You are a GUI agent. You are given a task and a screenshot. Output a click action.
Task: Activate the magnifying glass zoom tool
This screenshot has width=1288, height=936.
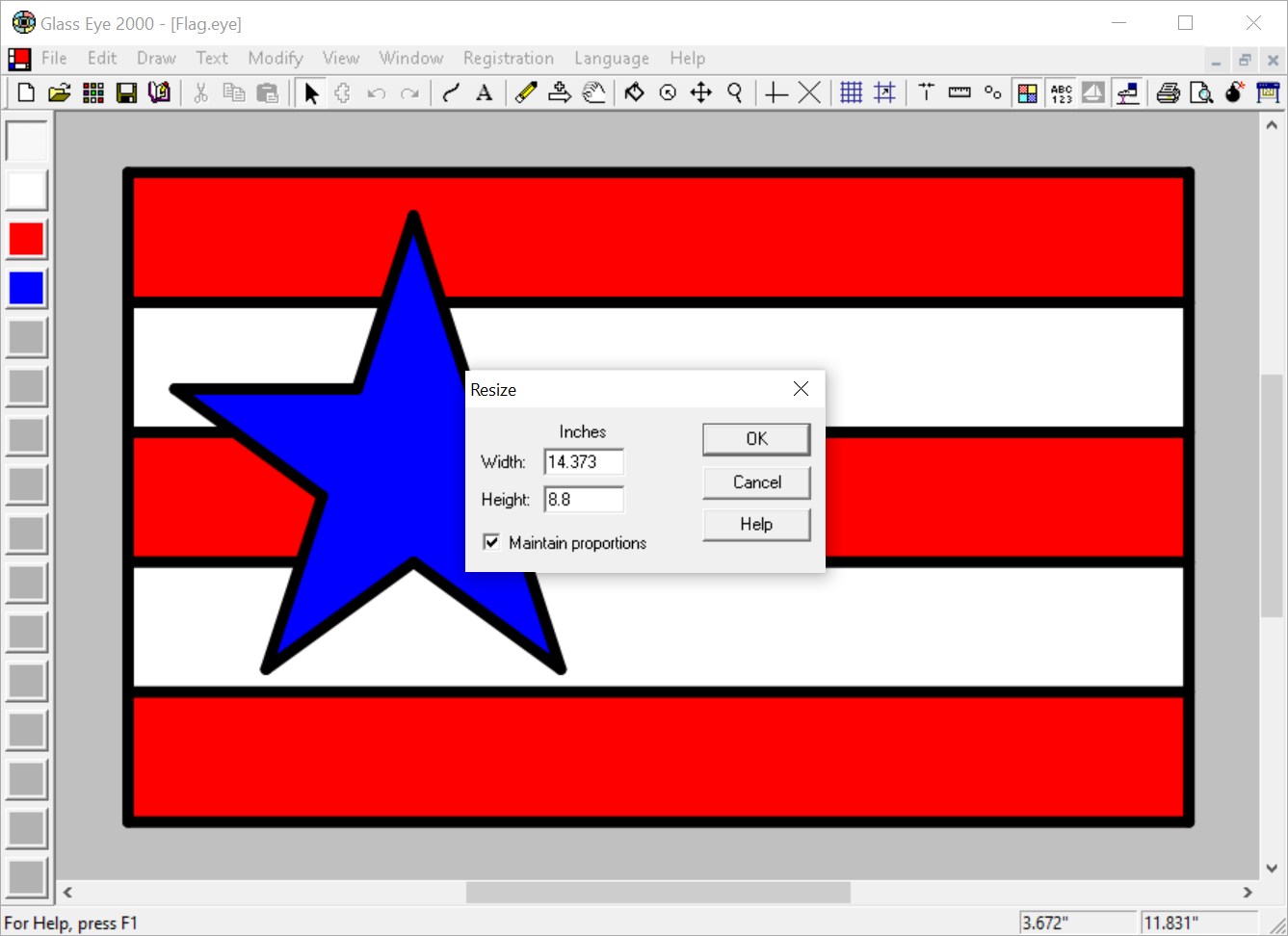pos(735,92)
